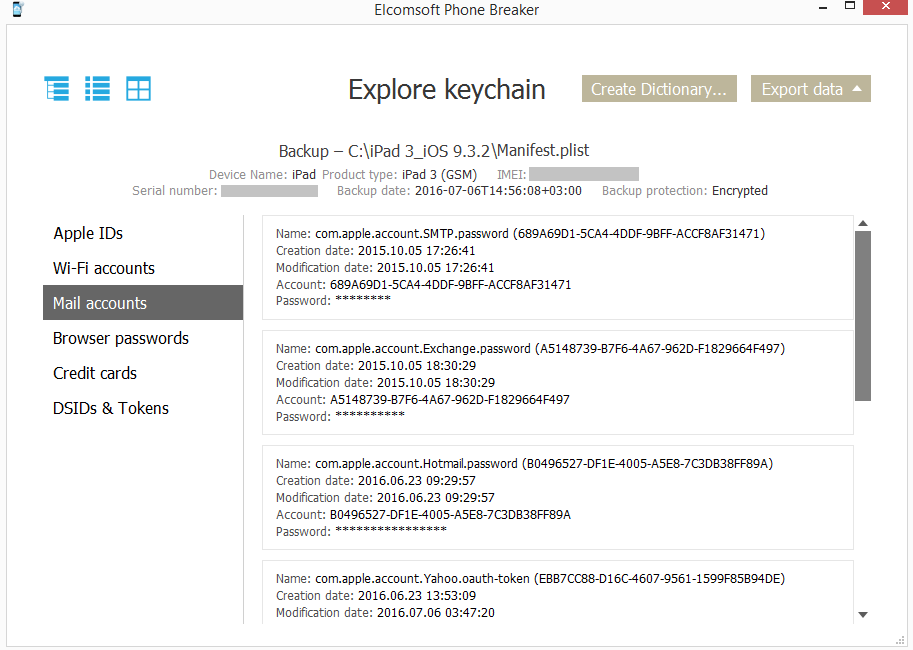Select the Mail accounts category
Screen dimensions: 913x650
100,303
